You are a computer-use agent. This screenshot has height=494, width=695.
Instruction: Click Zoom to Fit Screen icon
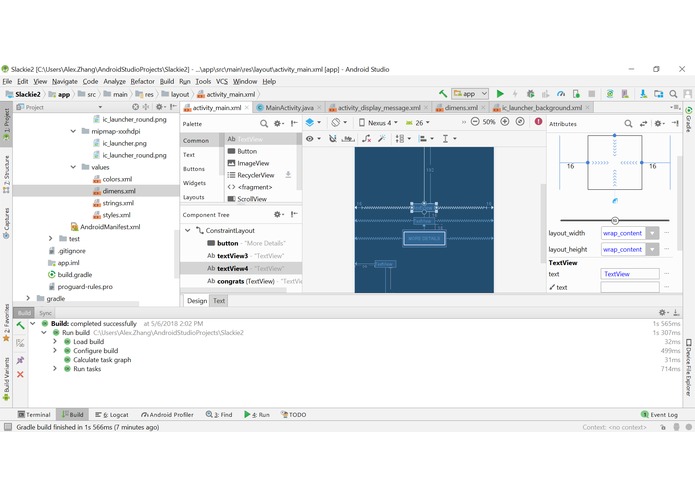(x=520, y=121)
